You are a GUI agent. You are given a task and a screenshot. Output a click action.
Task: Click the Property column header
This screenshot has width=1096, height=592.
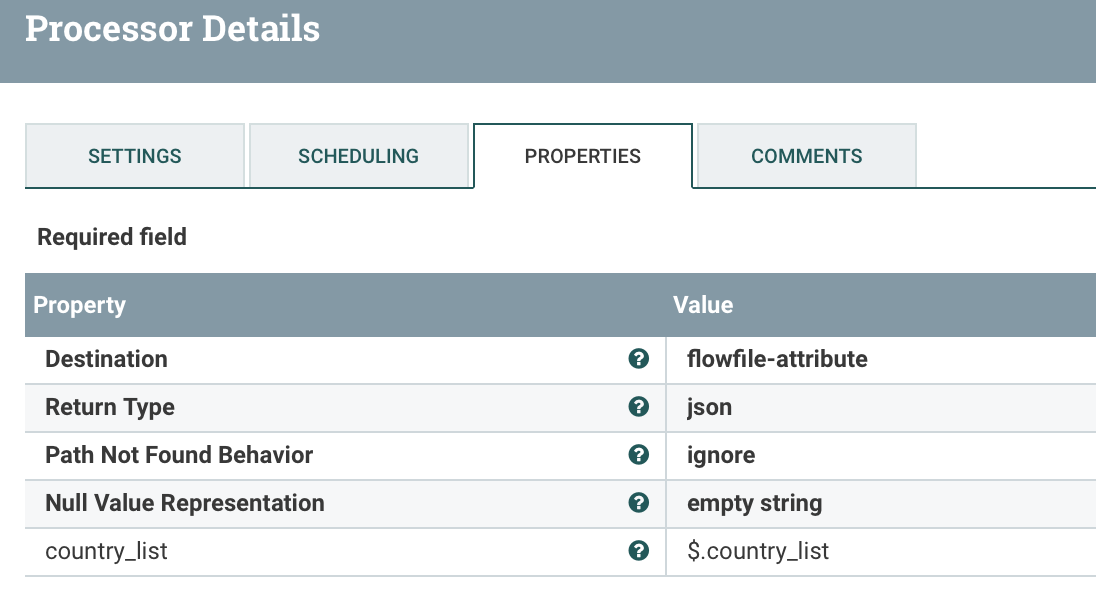(80, 305)
